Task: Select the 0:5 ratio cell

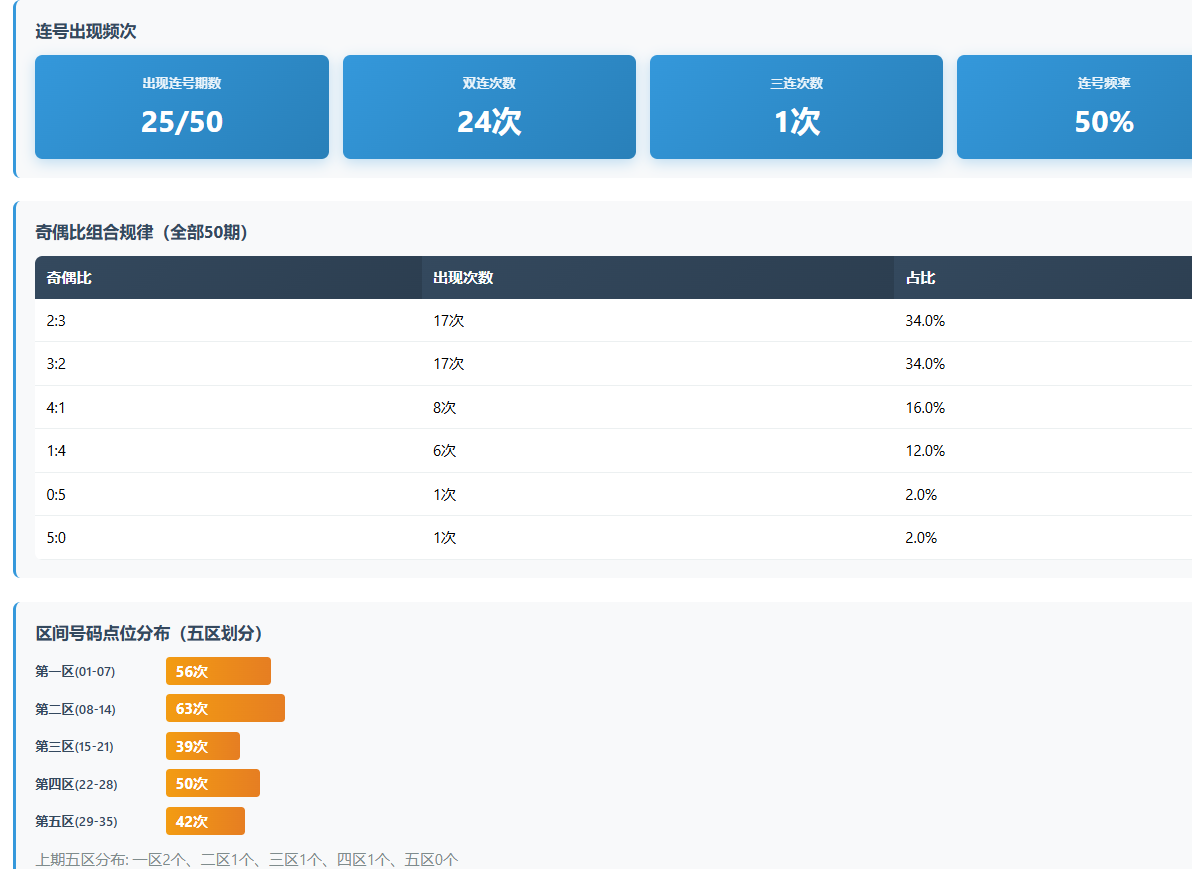Action: [56, 495]
